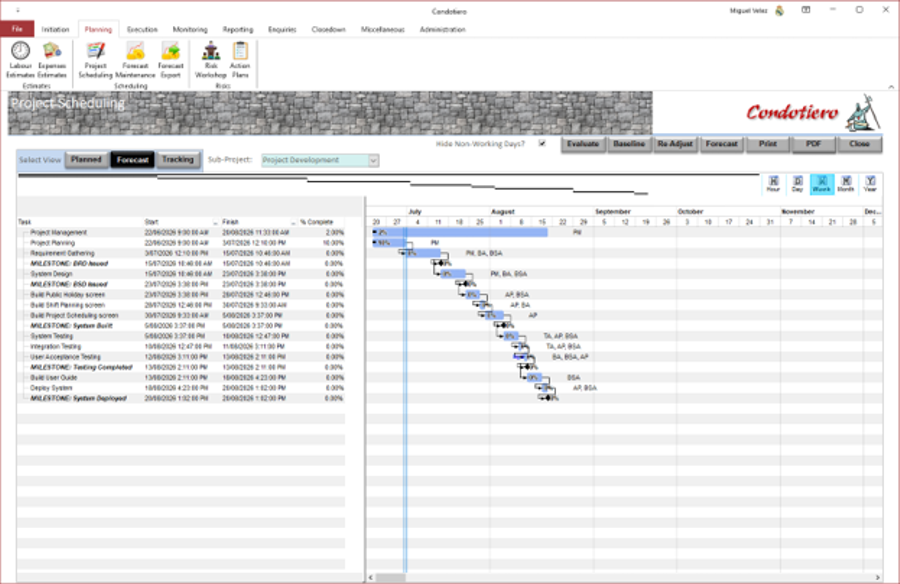The height and width of the screenshot is (584, 900).
Task: Switch to the Execution ribbon tab
Action: (142, 29)
